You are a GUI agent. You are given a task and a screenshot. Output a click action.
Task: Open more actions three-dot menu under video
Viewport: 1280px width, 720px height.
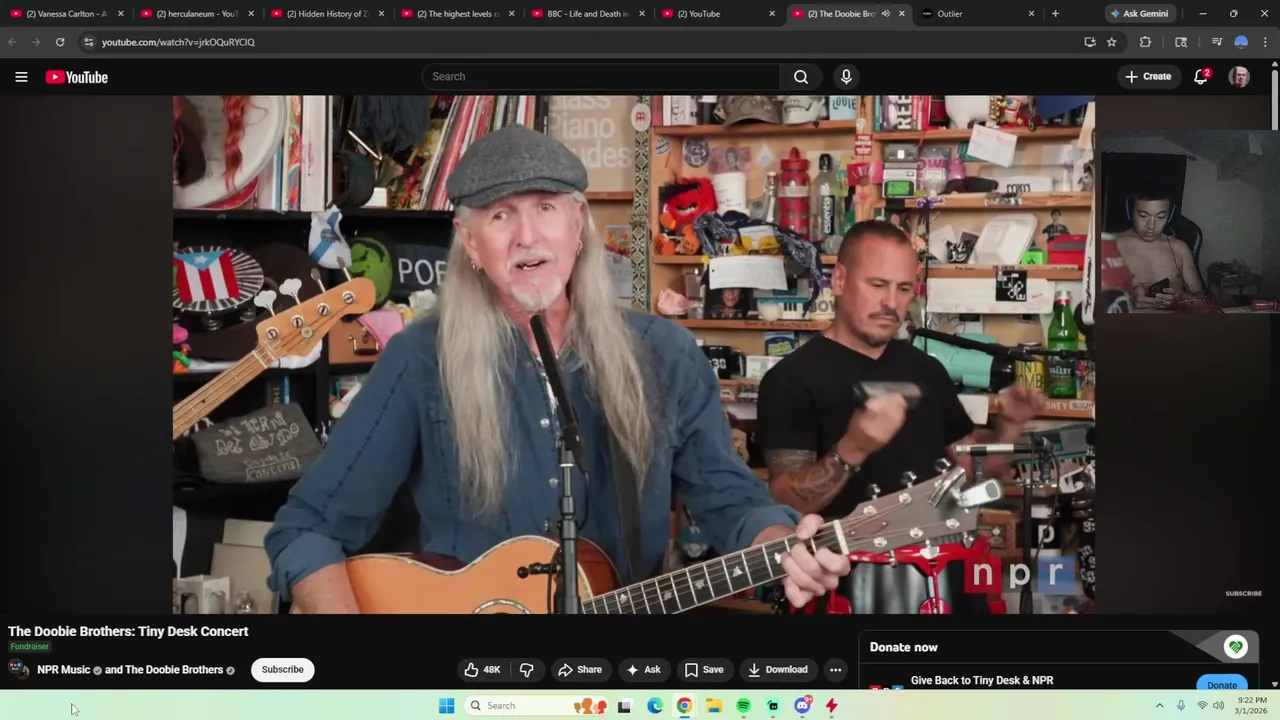click(835, 670)
